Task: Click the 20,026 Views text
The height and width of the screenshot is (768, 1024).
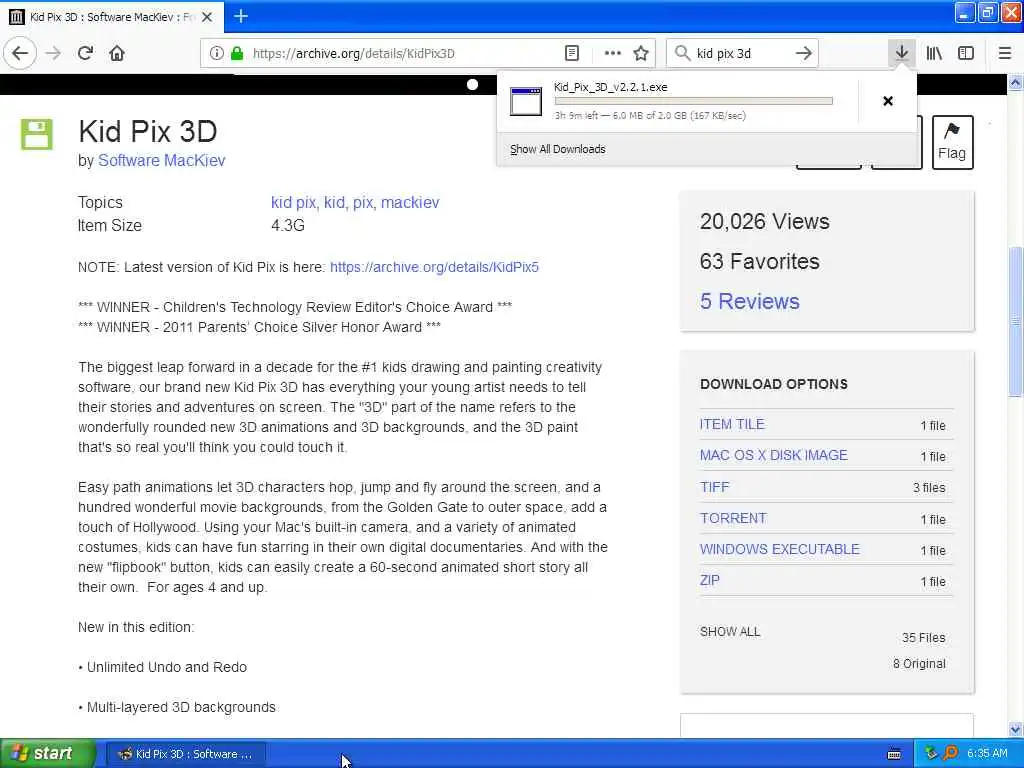Action: (x=765, y=221)
